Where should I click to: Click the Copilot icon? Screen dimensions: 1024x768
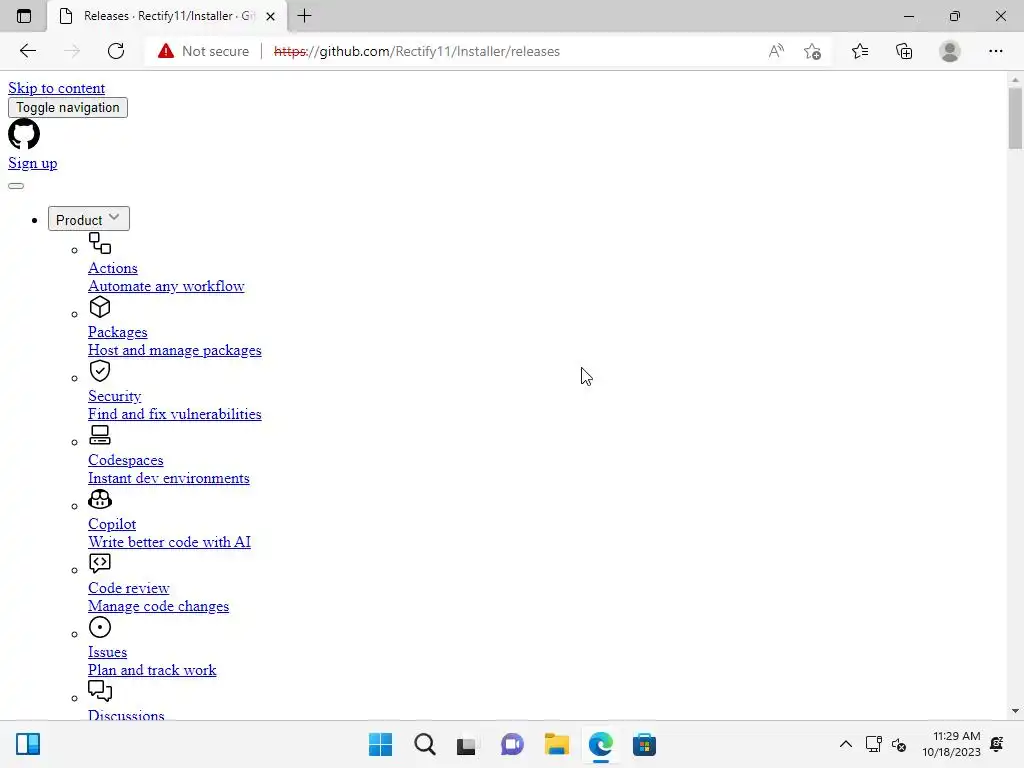100,499
